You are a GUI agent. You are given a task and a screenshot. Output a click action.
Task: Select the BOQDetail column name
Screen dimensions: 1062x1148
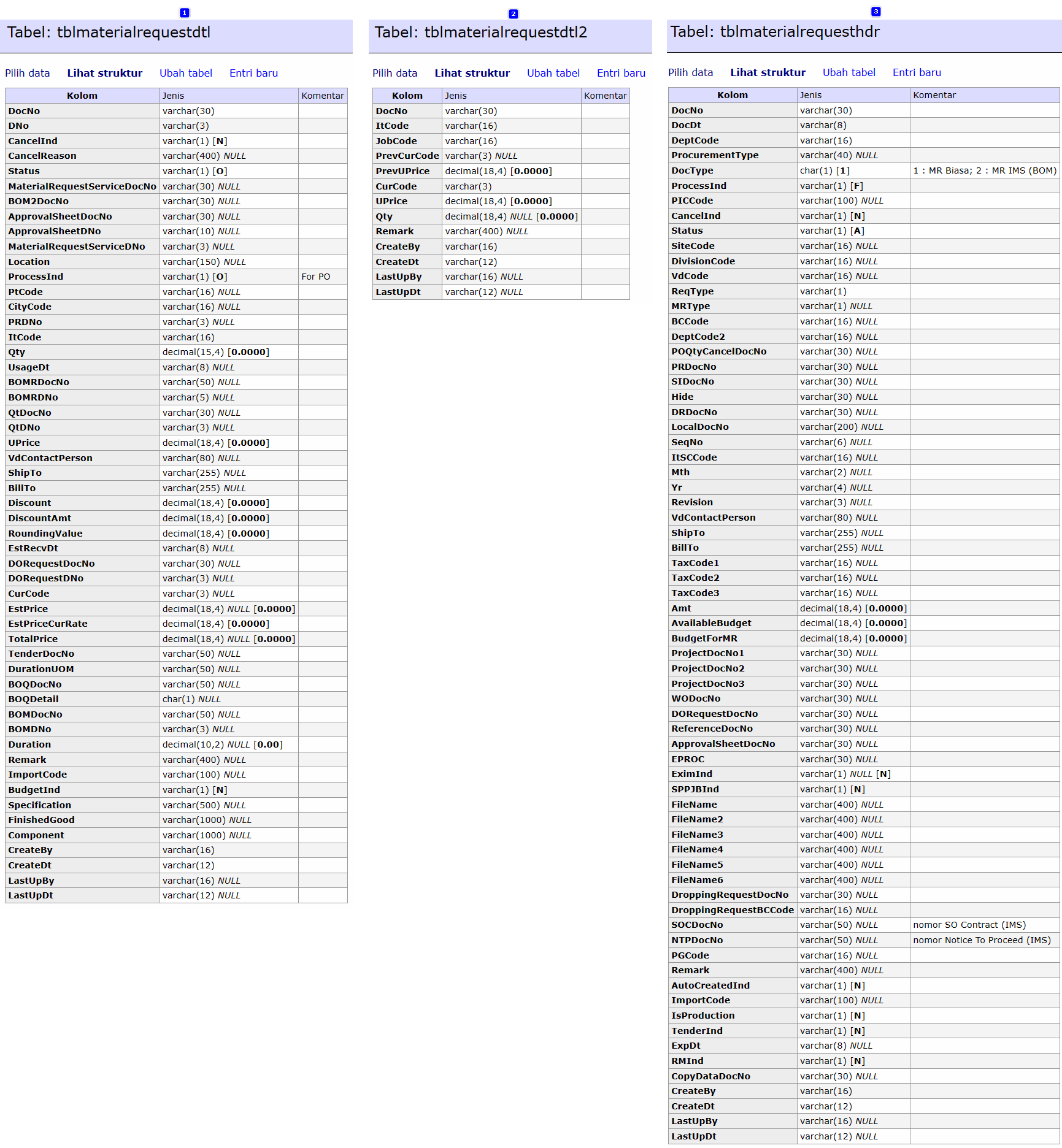pyautogui.click(x=34, y=699)
